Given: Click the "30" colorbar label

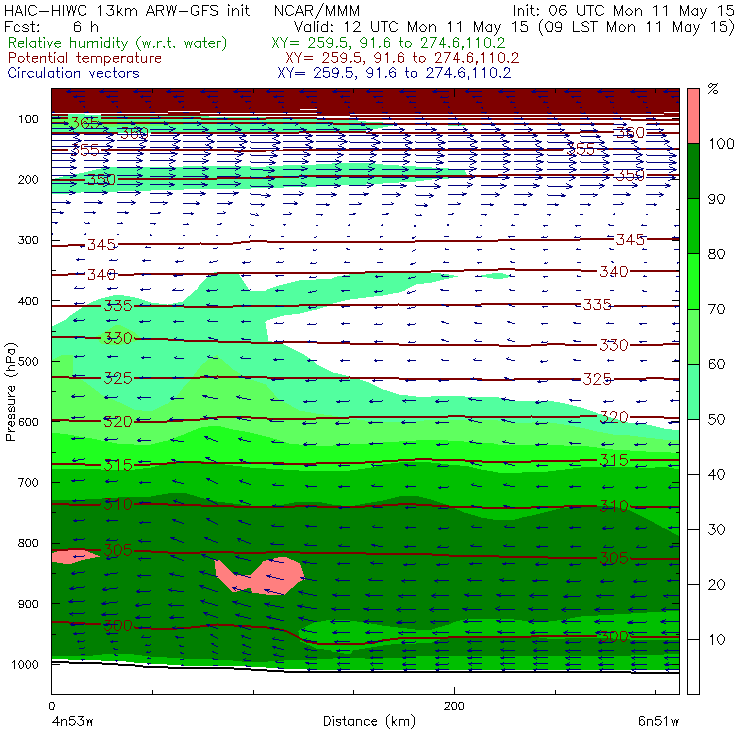Looking at the screenshot, I should tap(716, 530).
